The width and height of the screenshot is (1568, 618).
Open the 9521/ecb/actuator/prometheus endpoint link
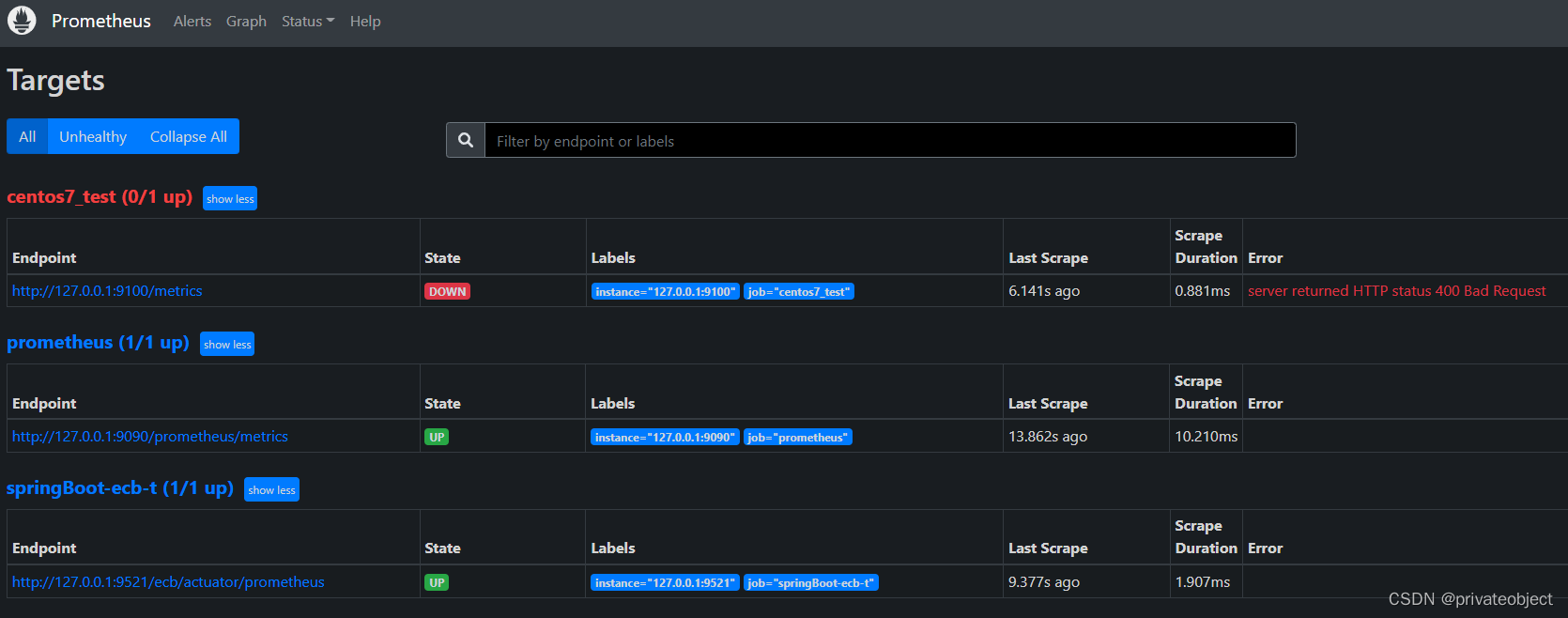(168, 581)
